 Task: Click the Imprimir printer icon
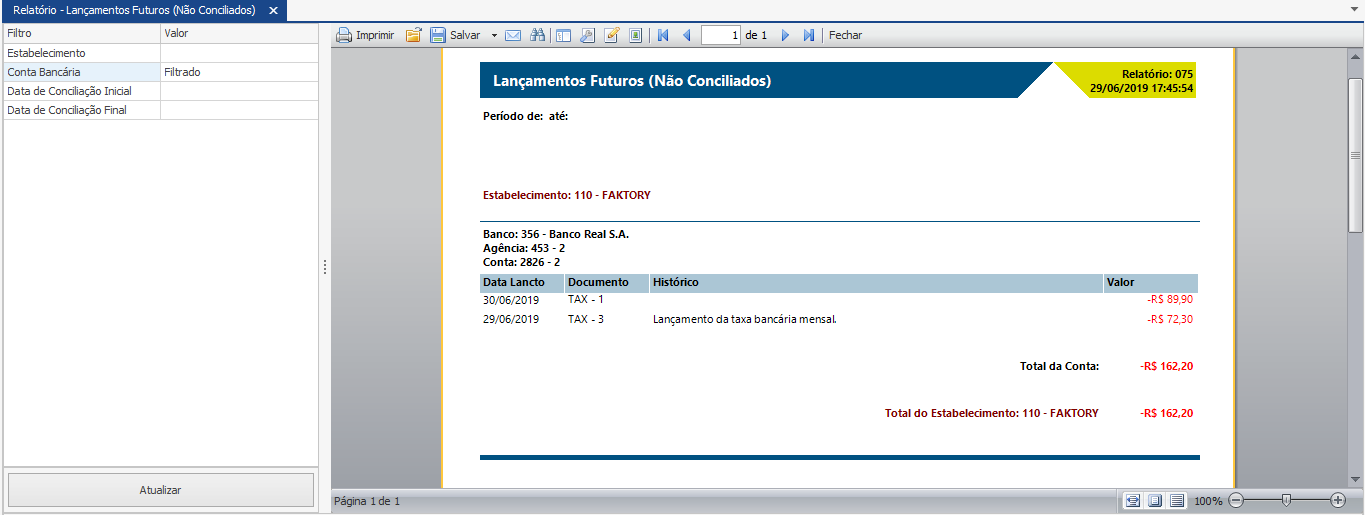[x=344, y=35]
